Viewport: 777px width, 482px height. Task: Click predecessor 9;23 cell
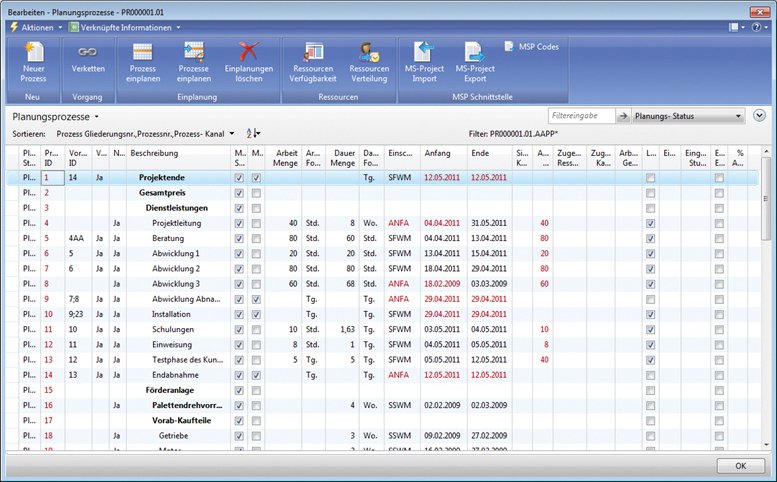tap(78, 315)
